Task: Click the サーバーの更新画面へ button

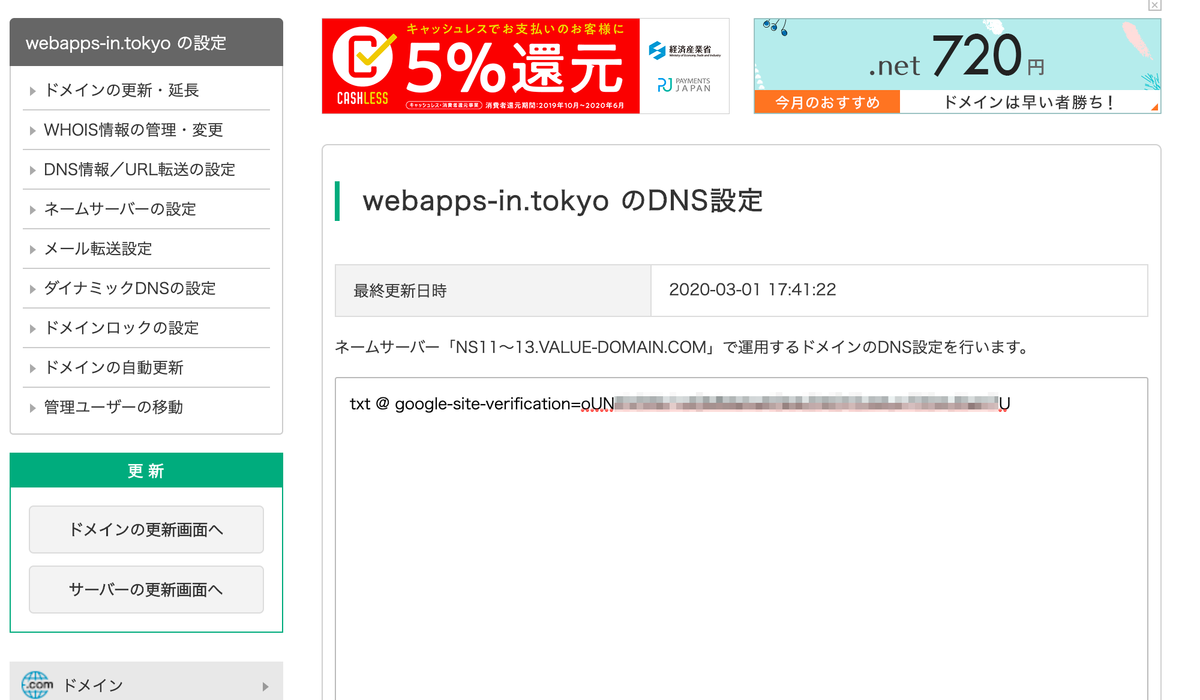Action: pos(146,589)
